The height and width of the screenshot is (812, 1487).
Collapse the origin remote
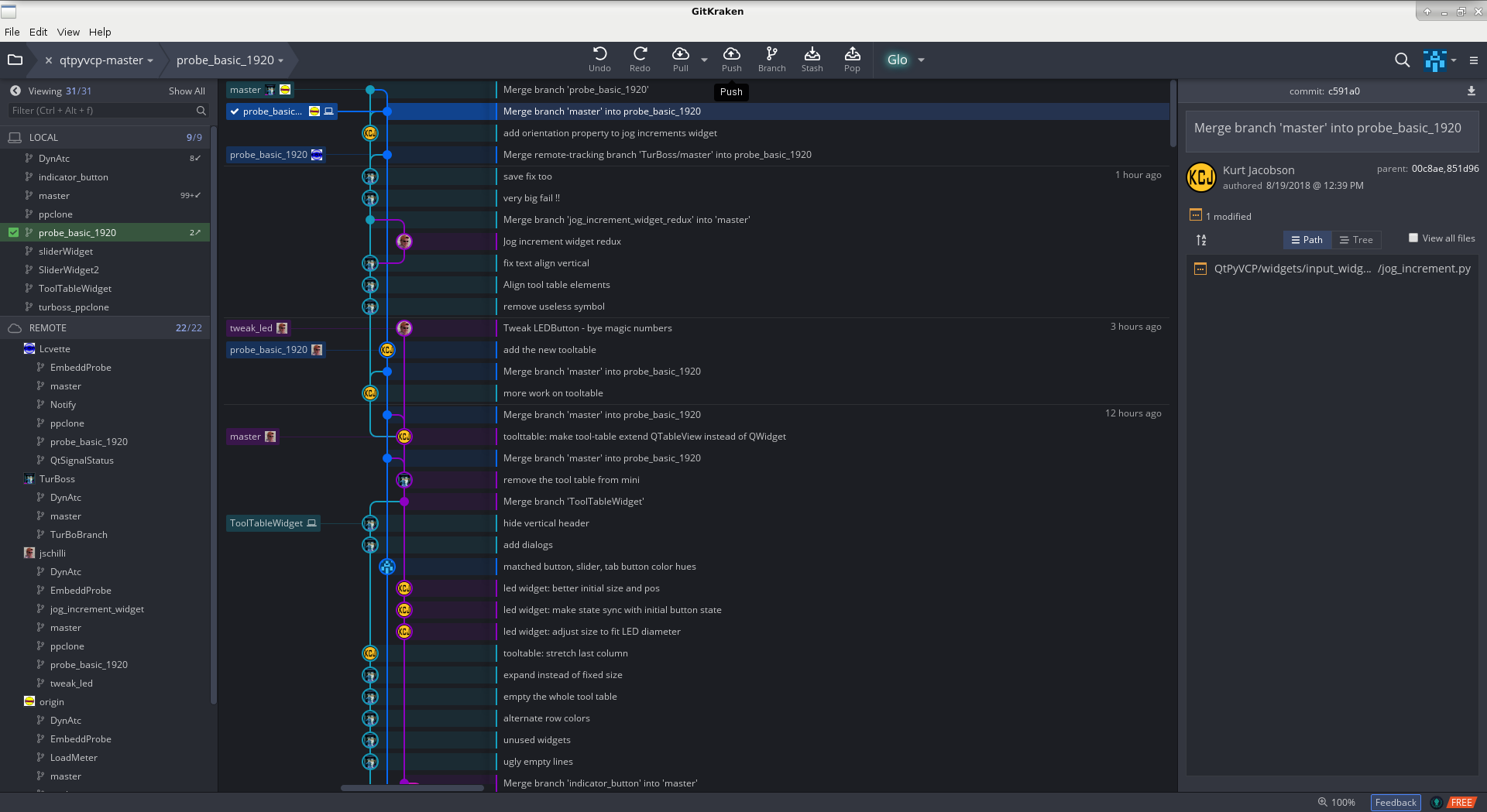(51, 702)
